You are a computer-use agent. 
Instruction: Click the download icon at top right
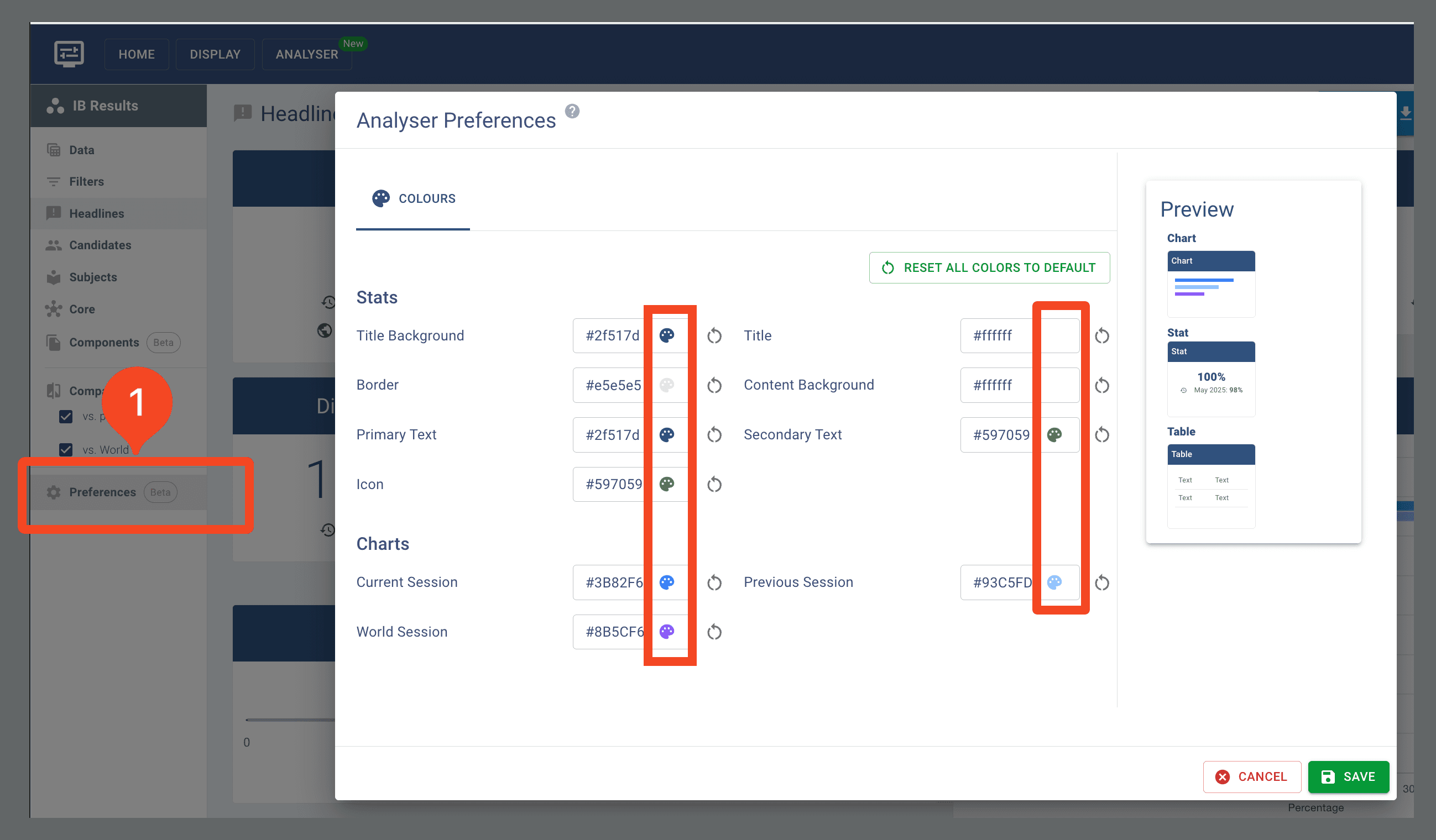(1405, 113)
